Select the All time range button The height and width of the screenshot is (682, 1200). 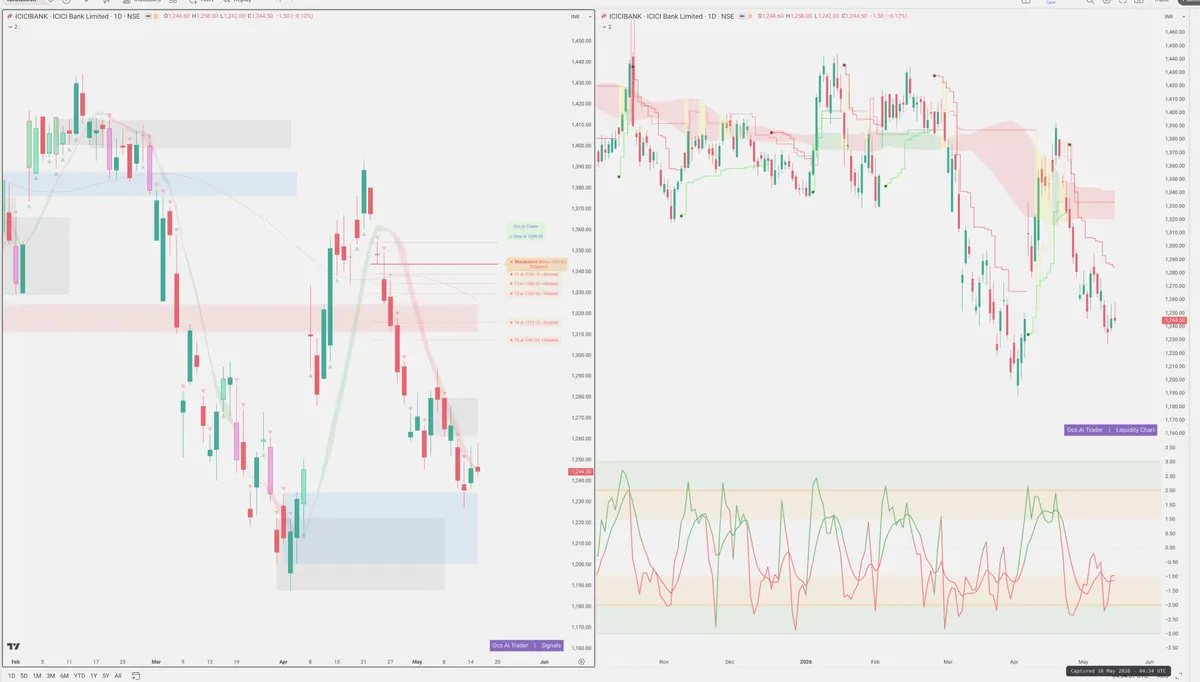(x=117, y=676)
